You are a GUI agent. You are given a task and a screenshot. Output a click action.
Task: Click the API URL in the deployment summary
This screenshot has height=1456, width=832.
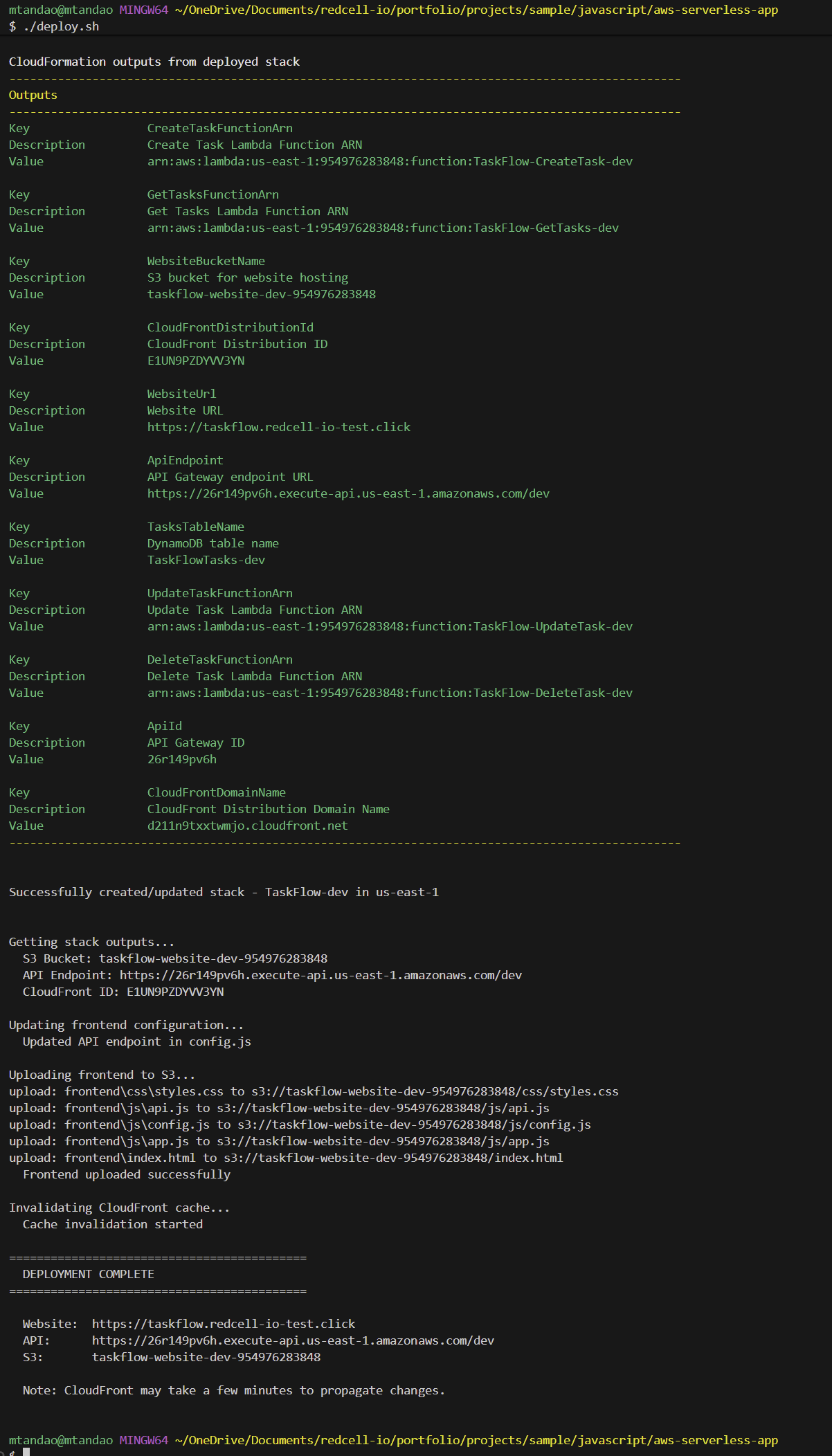tap(293, 1340)
